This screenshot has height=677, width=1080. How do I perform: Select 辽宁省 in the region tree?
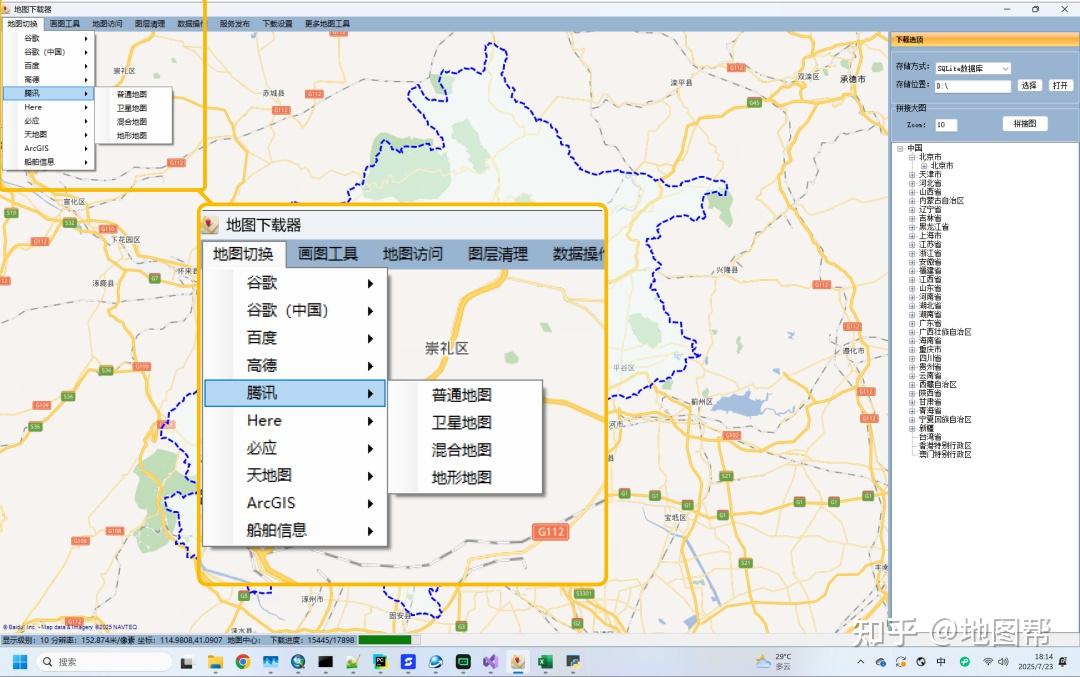(930, 210)
